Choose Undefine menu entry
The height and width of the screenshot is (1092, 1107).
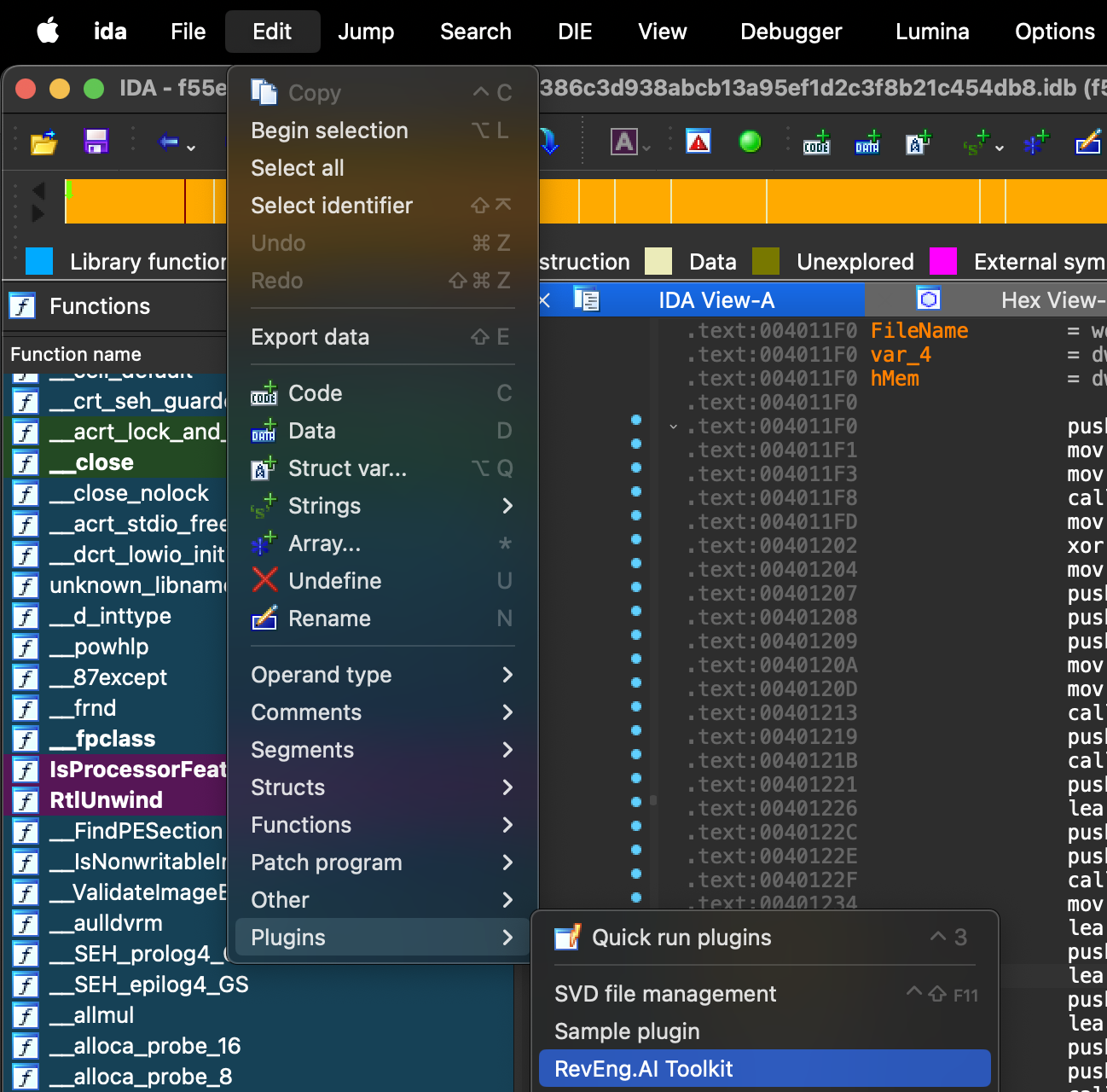click(x=383, y=581)
